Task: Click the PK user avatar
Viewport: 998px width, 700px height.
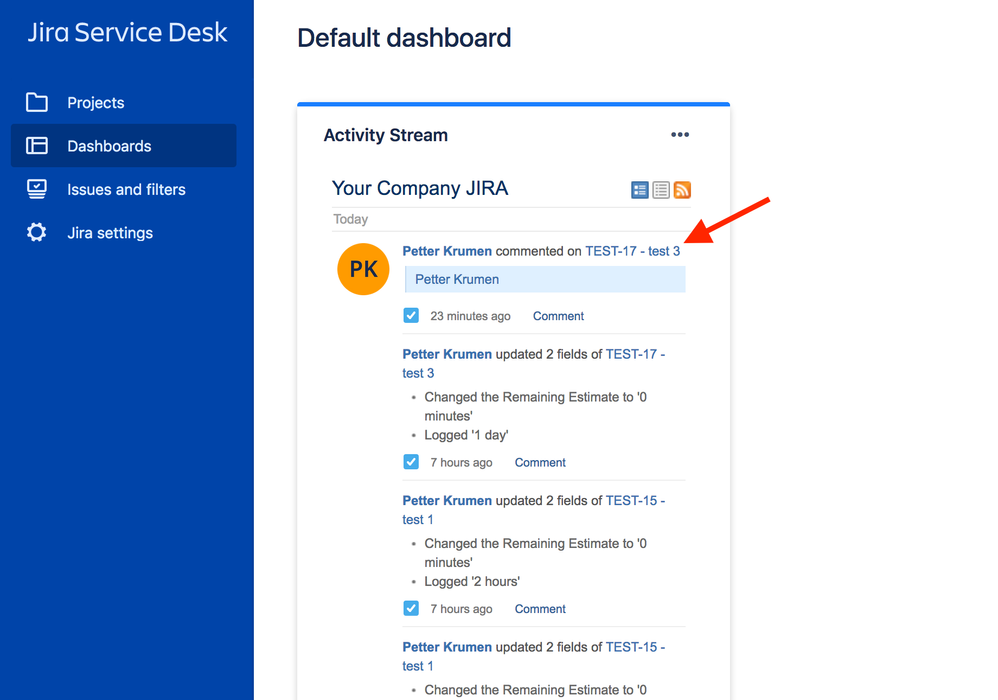Action: click(363, 269)
